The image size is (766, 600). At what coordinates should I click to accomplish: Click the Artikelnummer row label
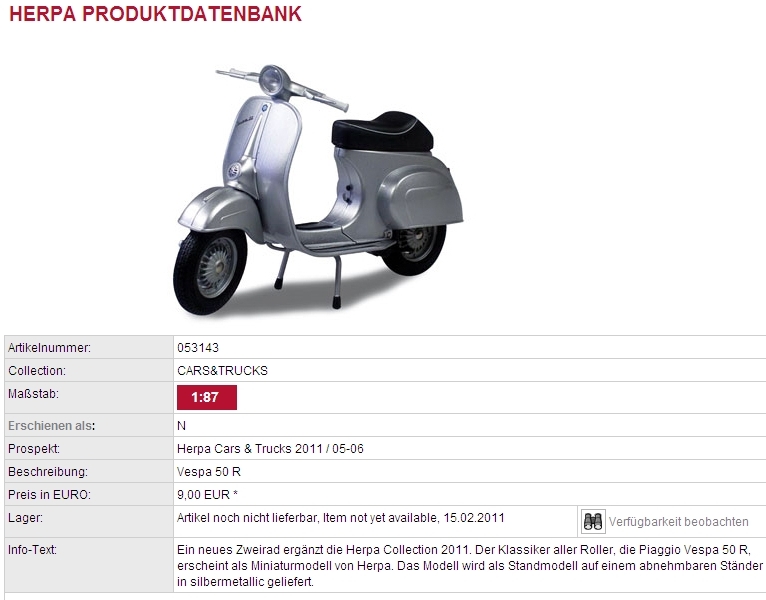[49, 348]
